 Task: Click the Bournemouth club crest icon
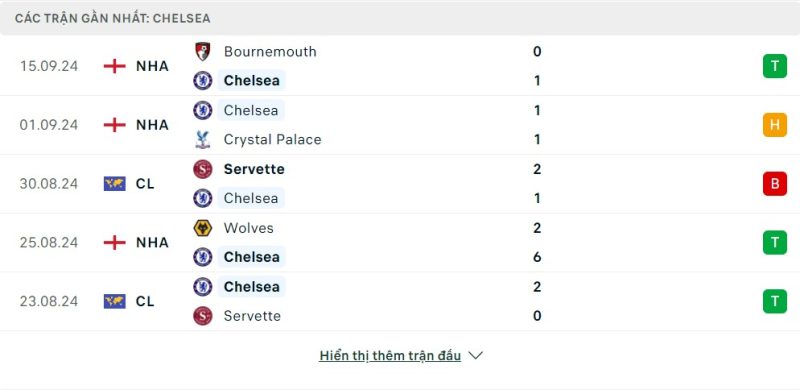click(203, 52)
